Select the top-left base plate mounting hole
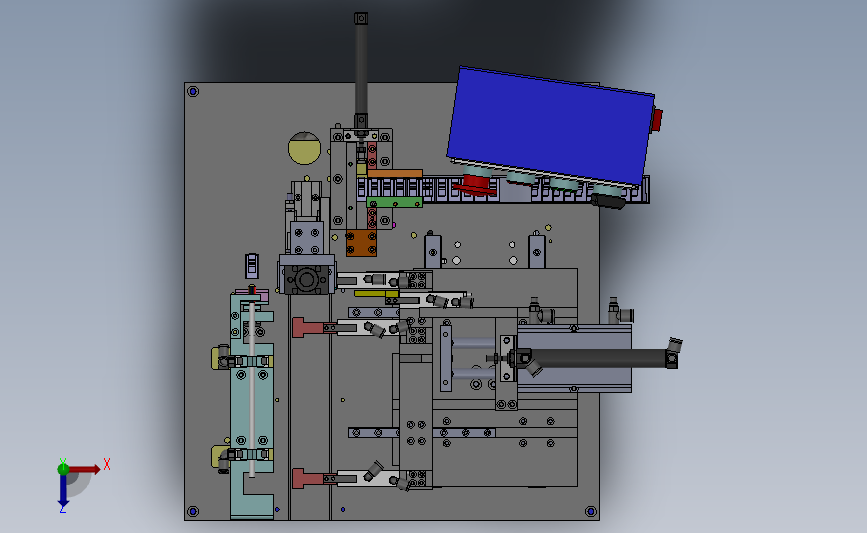This screenshot has height=533, width=867. pos(193,91)
